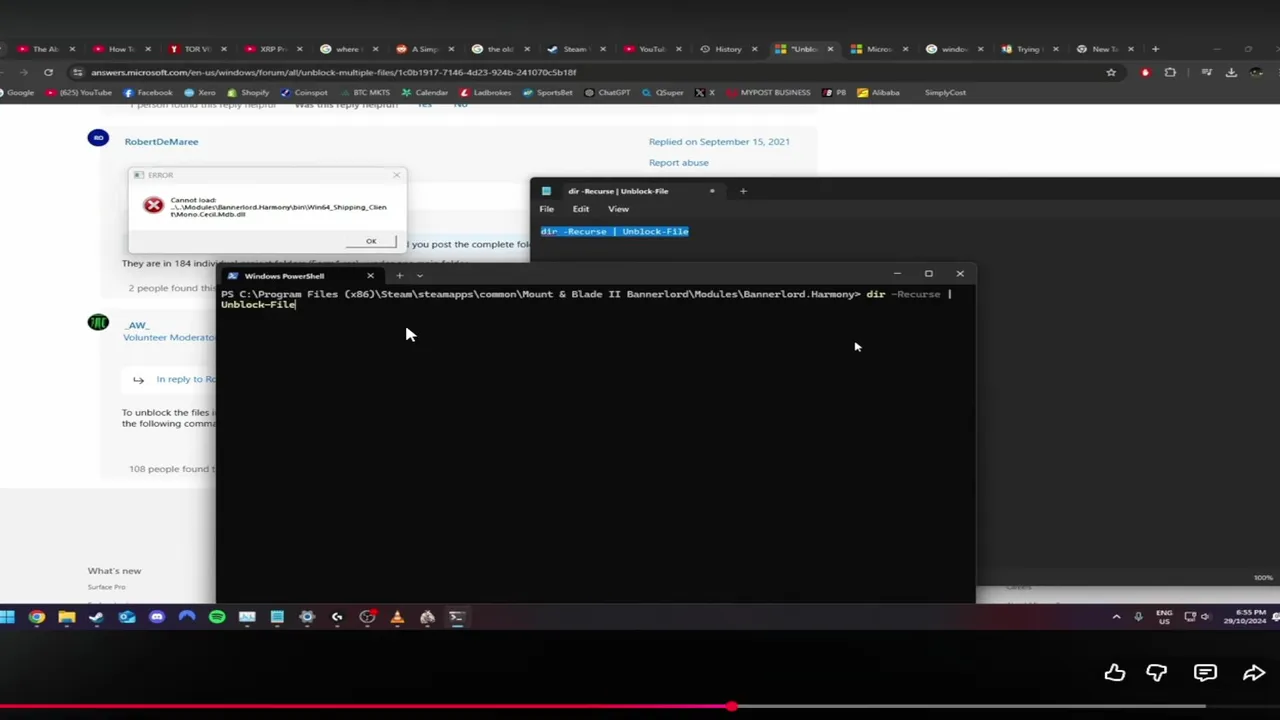Image resolution: width=1280 pixels, height=720 pixels.
Task: Launch Steam from the taskbar
Action: tap(97, 617)
